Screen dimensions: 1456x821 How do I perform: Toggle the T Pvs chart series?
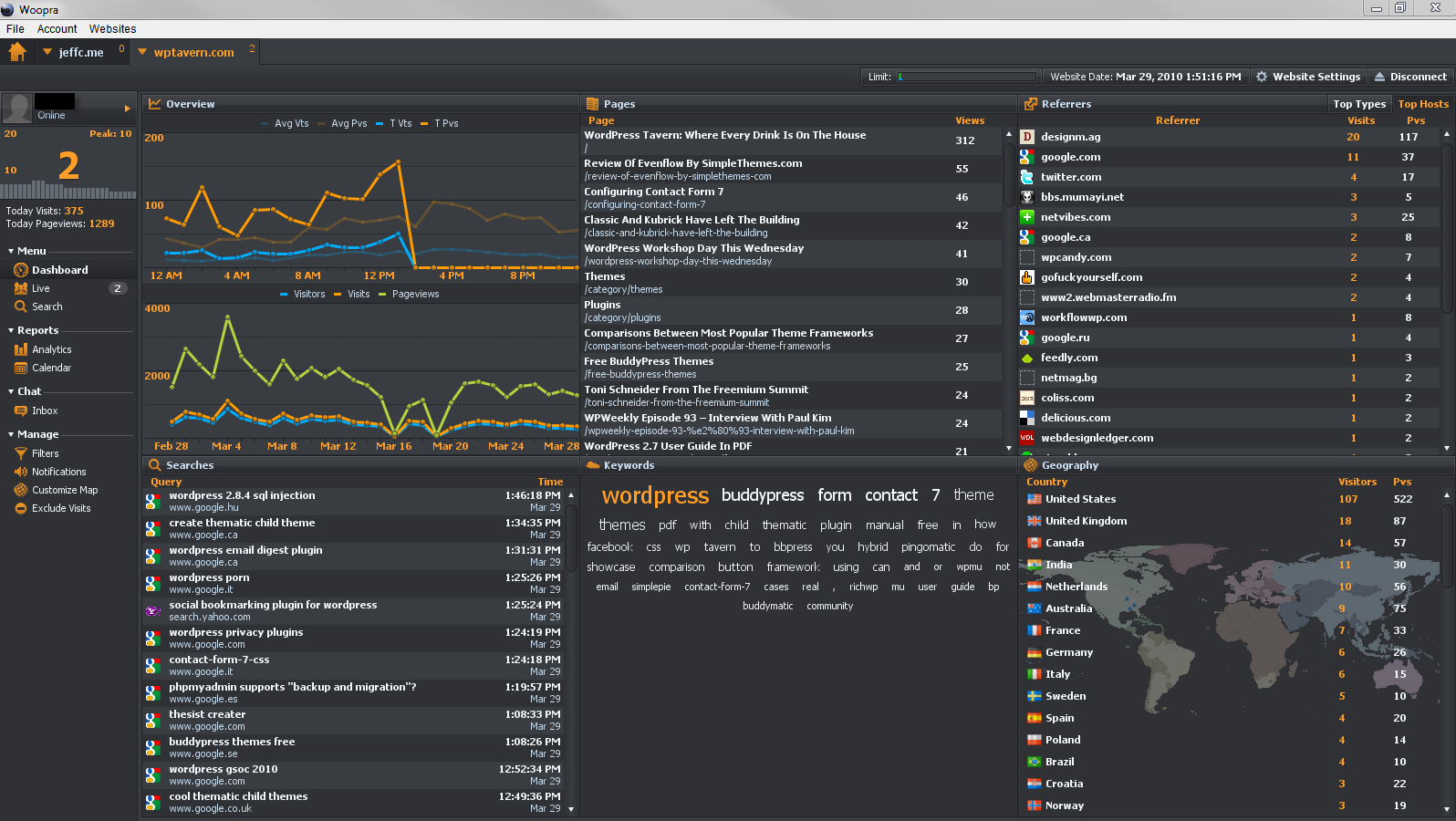(x=440, y=123)
